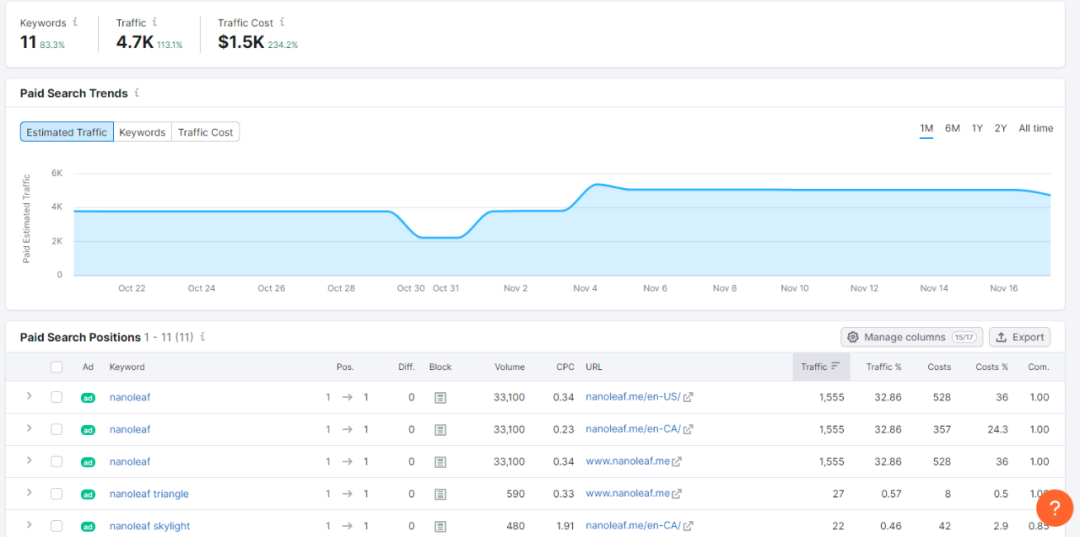Open Manage columns button

click(911, 337)
